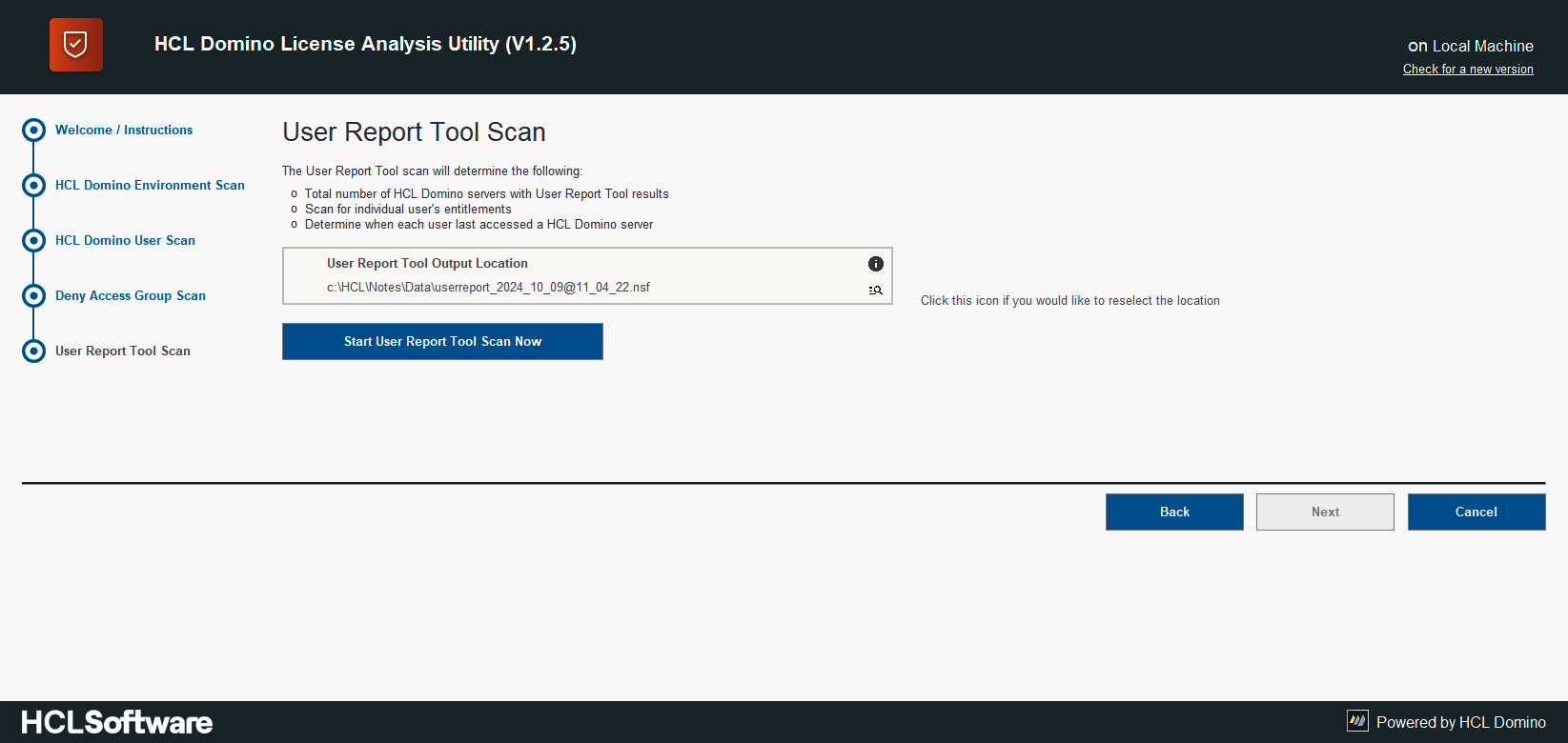
Task: Click the Deny Access Group Scan step circle
Action: 33,295
